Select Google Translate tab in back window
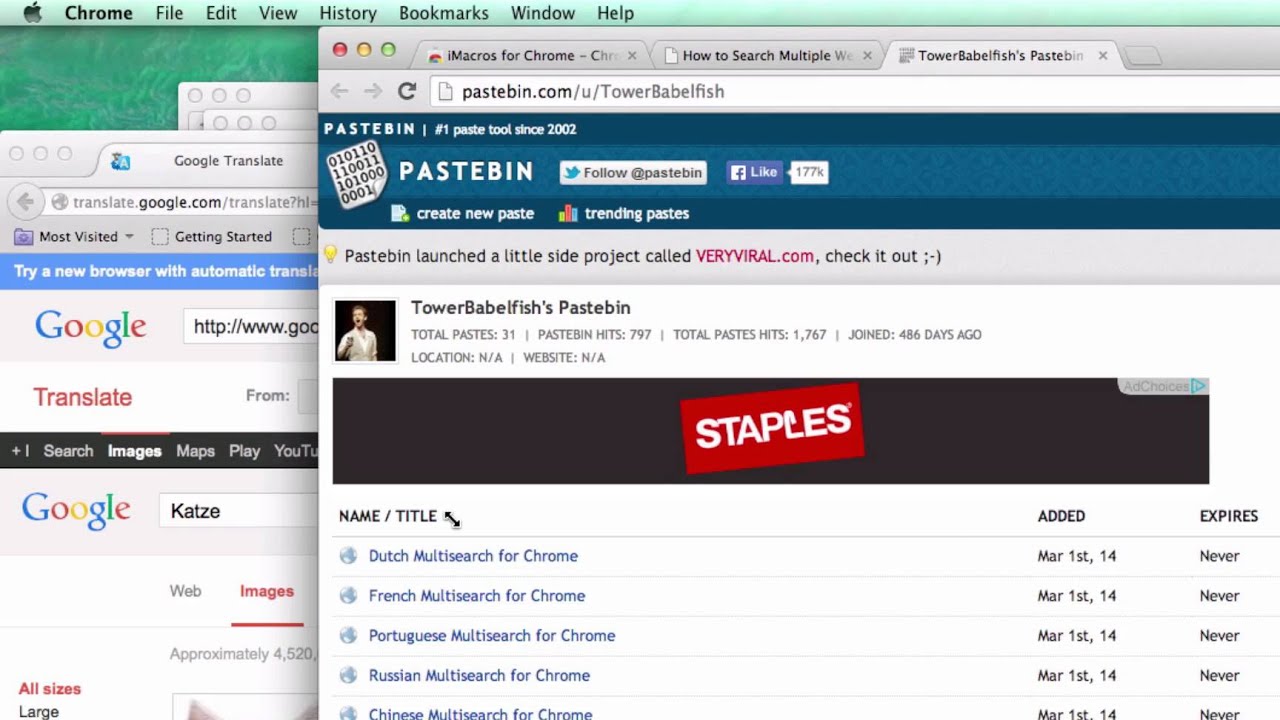This screenshot has height=720, width=1280. (208, 160)
